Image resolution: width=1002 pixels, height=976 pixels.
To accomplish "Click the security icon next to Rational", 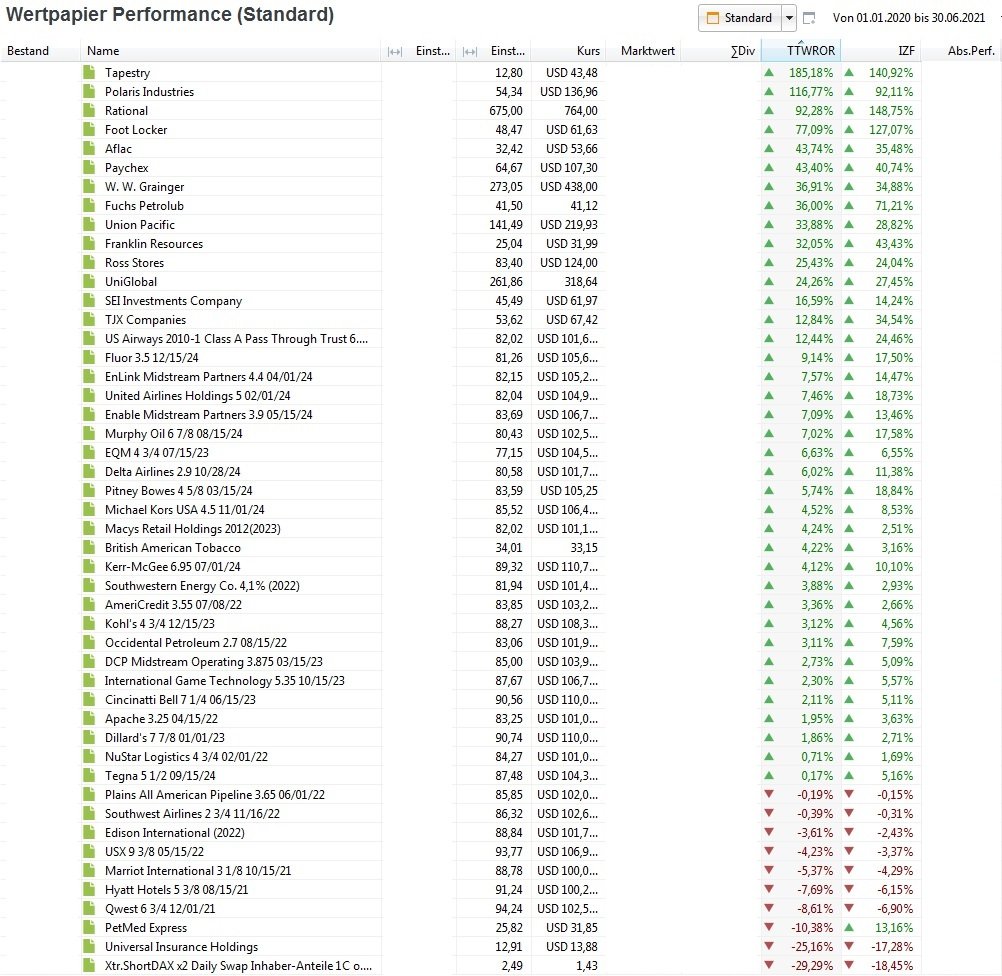I will tap(89, 111).
